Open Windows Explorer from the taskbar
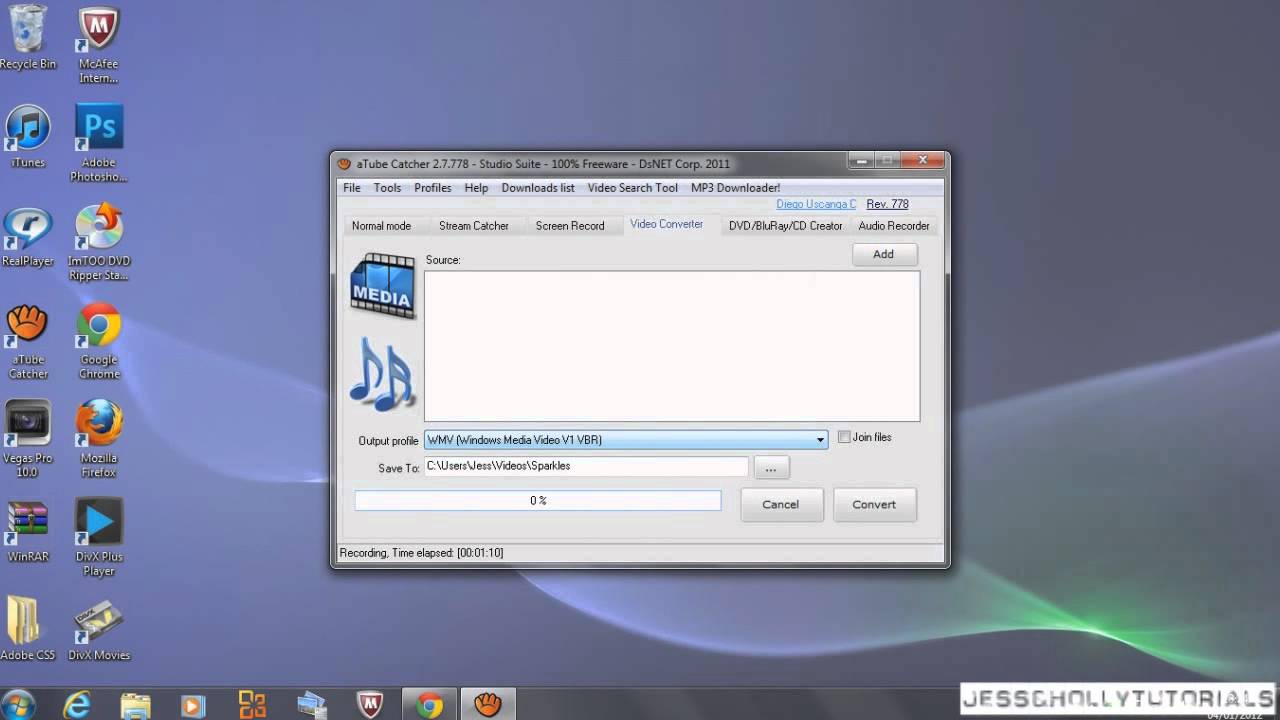The width and height of the screenshot is (1280, 720). click(136, 705)
